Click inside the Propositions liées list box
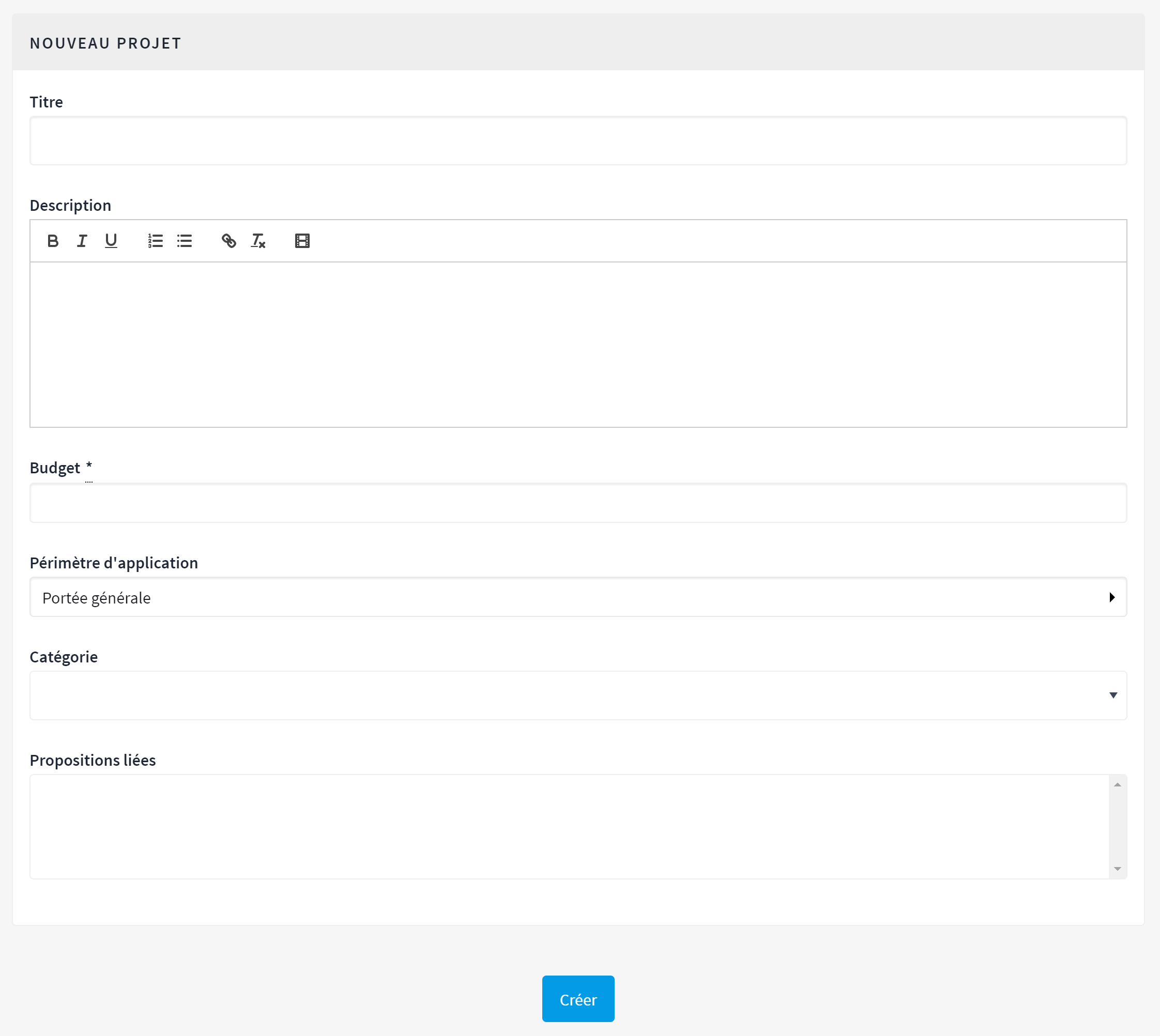Image resolution: width=1160 pixels, height=1036 pixels. (570, 827)
